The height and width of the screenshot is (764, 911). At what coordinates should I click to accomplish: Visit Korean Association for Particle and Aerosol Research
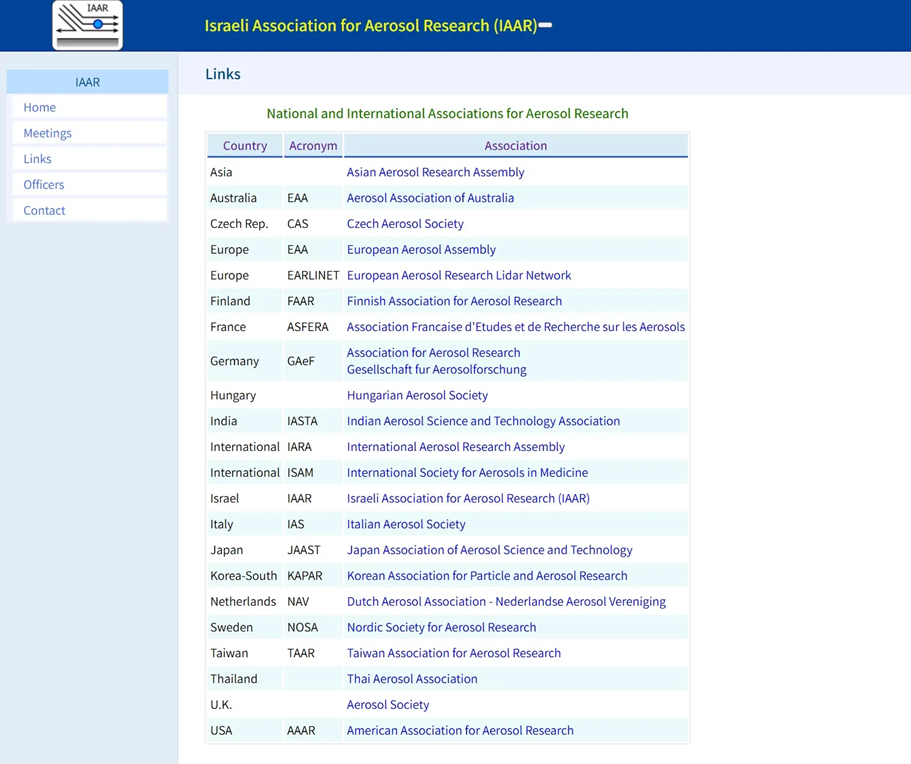click(x=487, y=576)
